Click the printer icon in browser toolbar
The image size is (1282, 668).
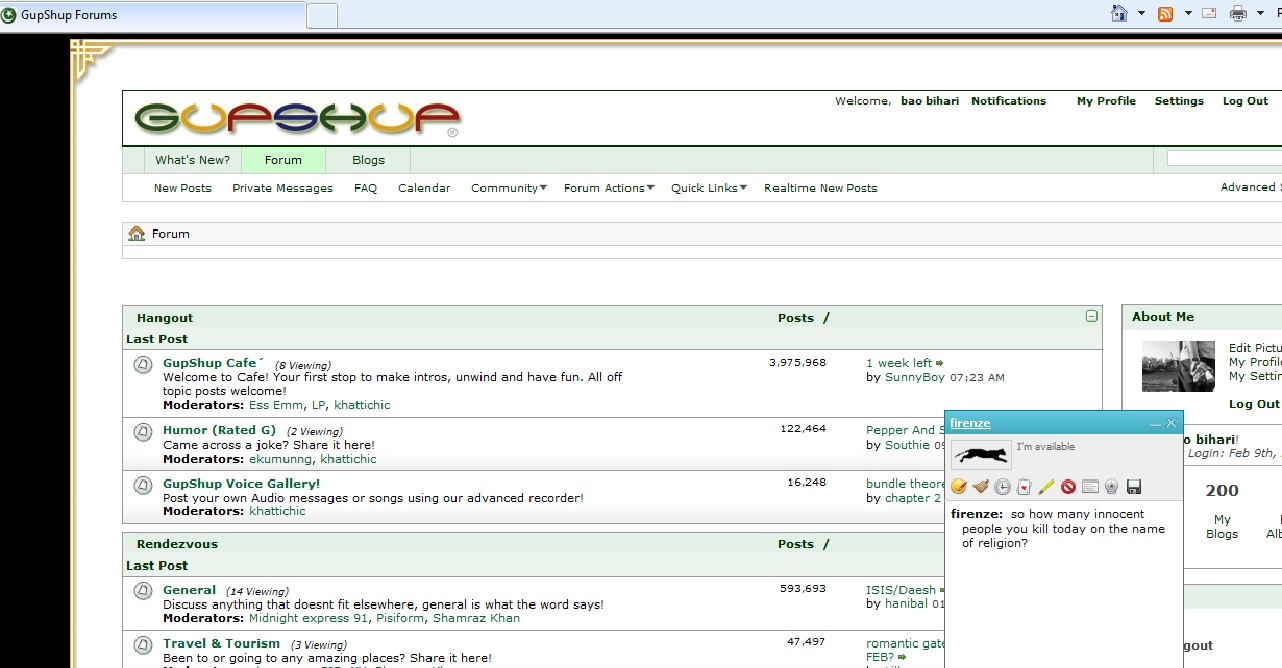(1238, 14)
